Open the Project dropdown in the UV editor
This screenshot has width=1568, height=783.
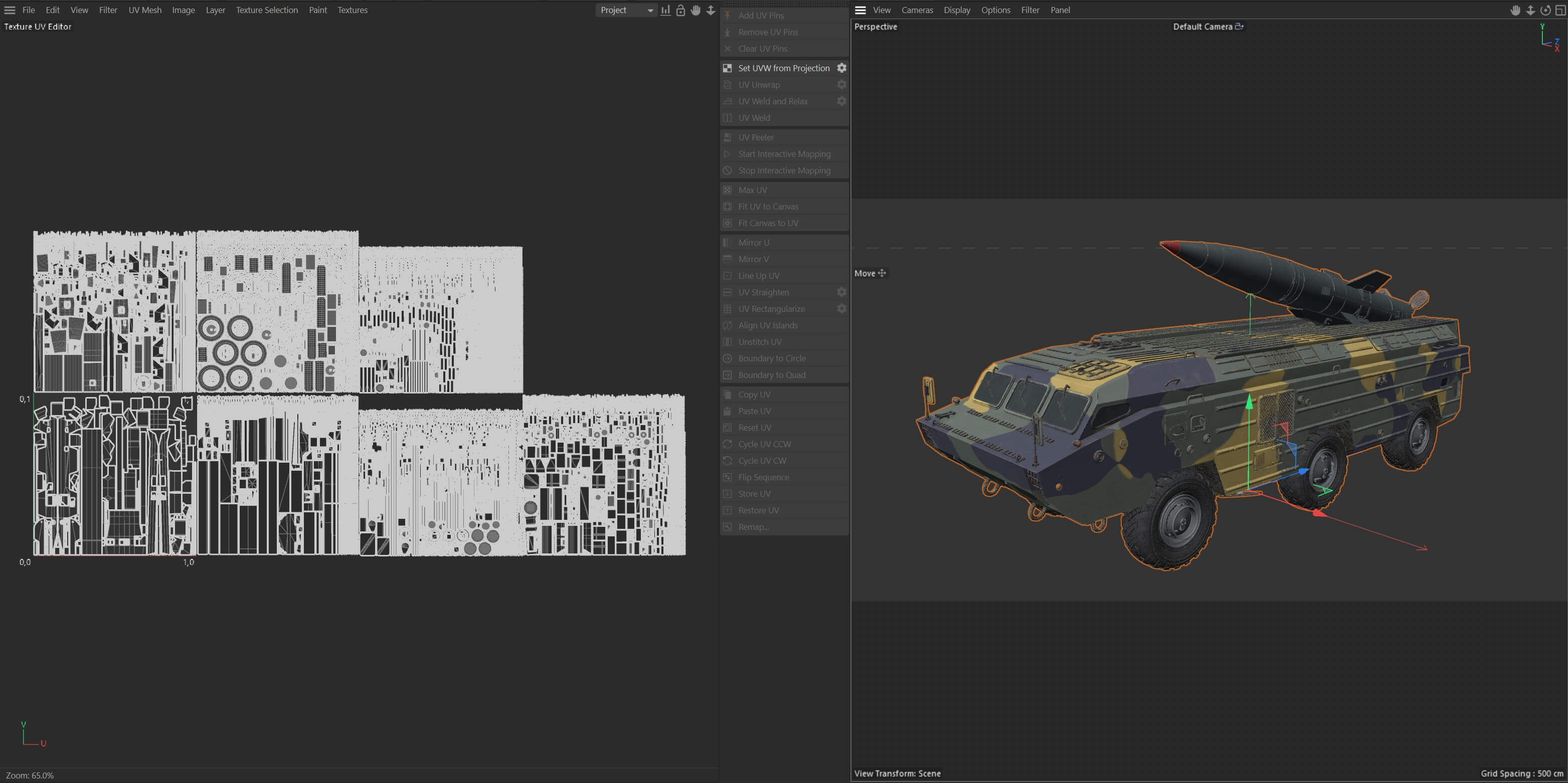point(626,11)
